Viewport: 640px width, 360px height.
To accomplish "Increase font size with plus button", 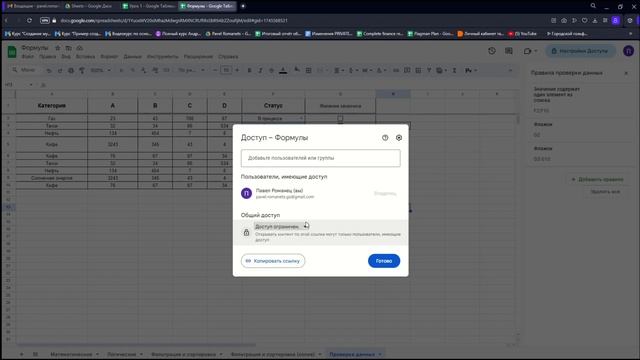I will tap(237, 71).
